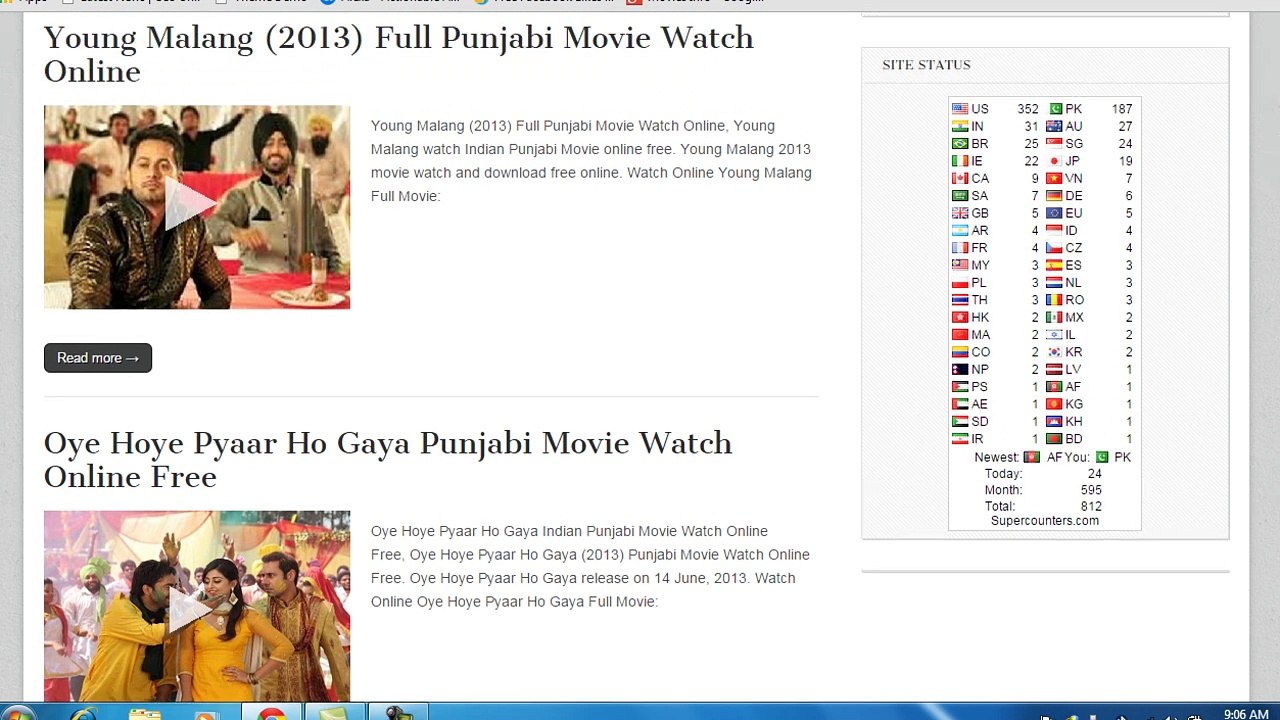Click the Mexico flag beside MX
Image resolution: width=1280 pixels, height=720 pixels.
pos(1054,317)
